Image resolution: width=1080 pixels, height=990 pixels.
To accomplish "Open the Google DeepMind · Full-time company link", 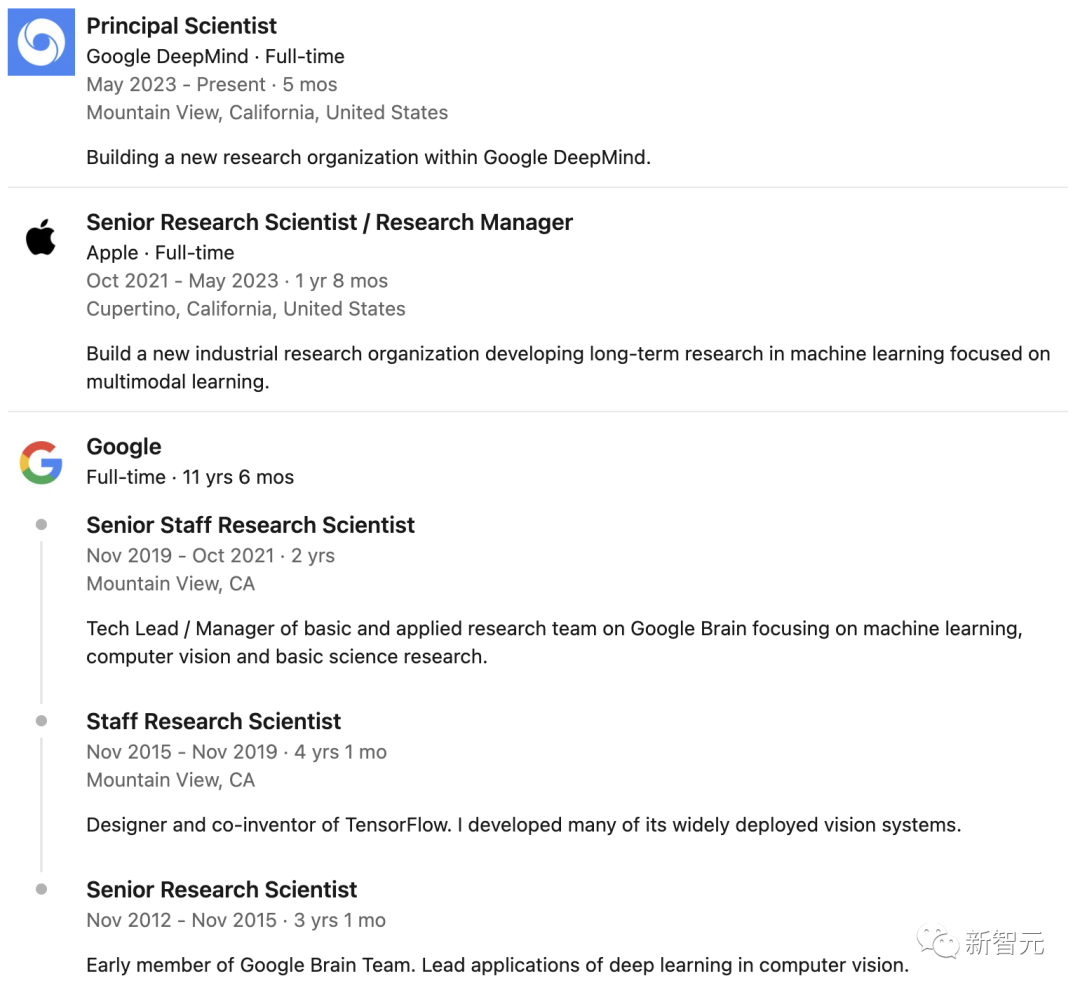I will tap(215, 56).
